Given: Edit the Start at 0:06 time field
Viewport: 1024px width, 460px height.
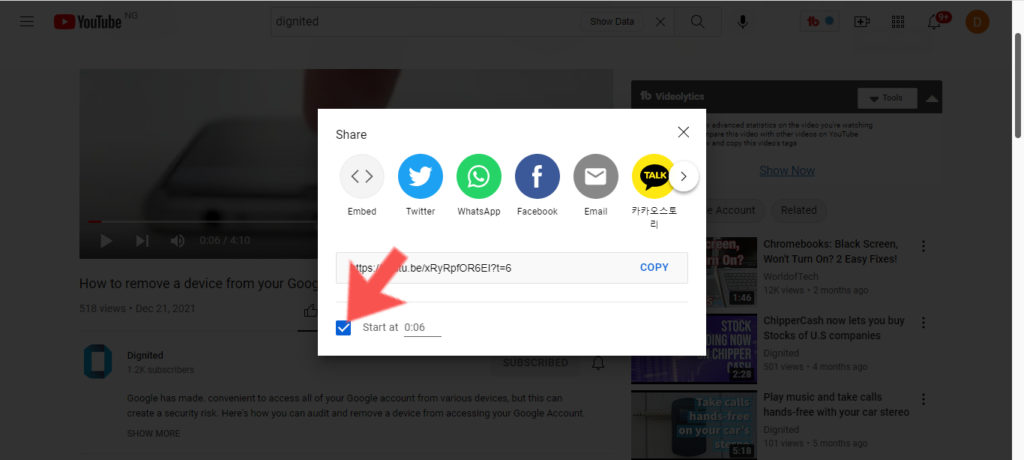Looking at the screenshot, I should (422, 327).
